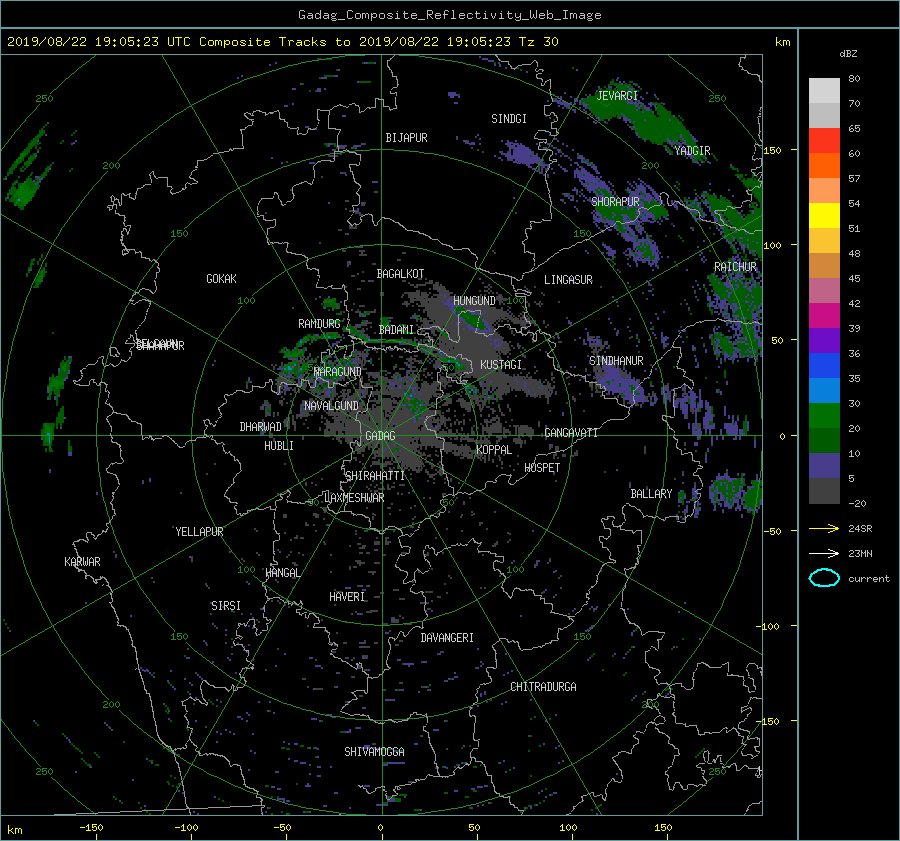
Task: Click the HUBLI city label
Action: pyautogui.click(x=278, y=446)
